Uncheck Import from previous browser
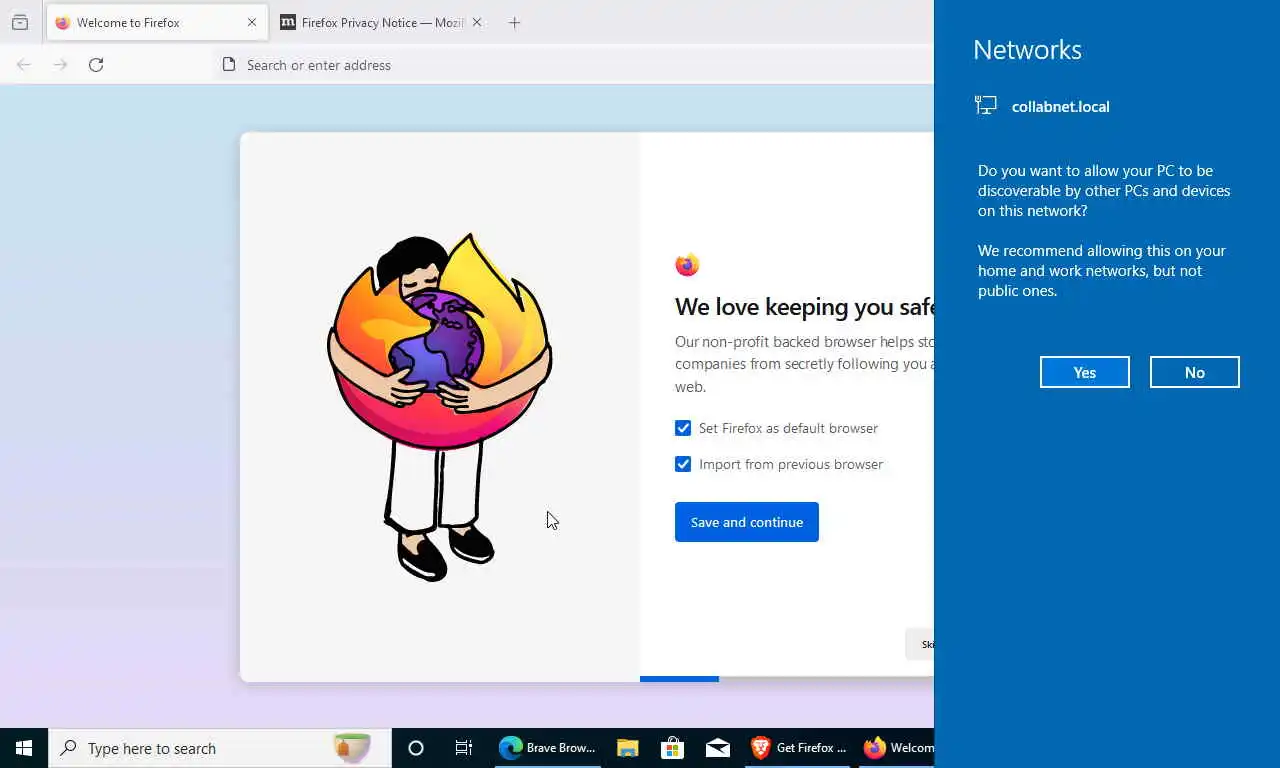 click(x=683, y=464)
